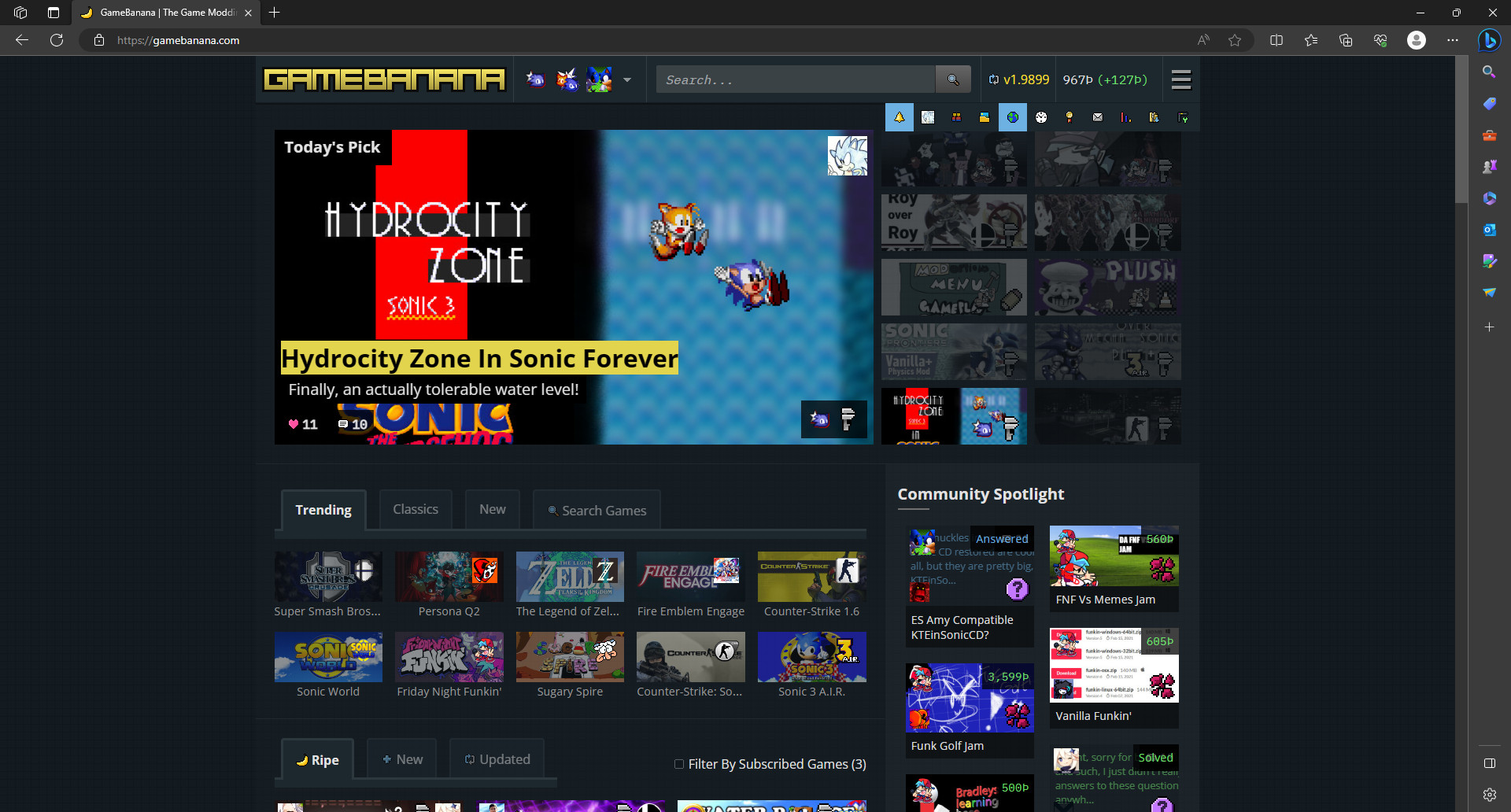The width and height of the screenshot is (1511, 812).
Task: Select PLUSH featured thumbnail
Action: [x=1108, y=287]
